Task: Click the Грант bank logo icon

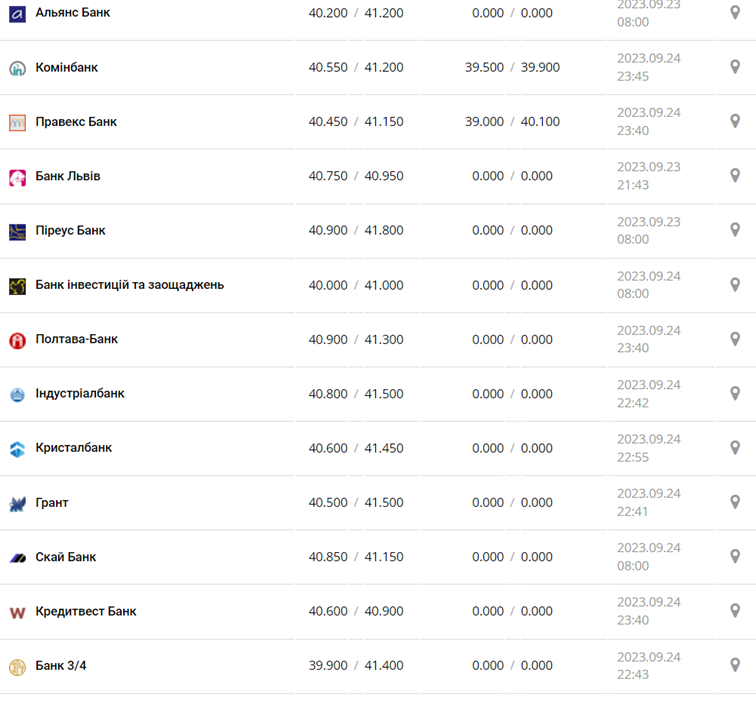Action: [17, 504]
